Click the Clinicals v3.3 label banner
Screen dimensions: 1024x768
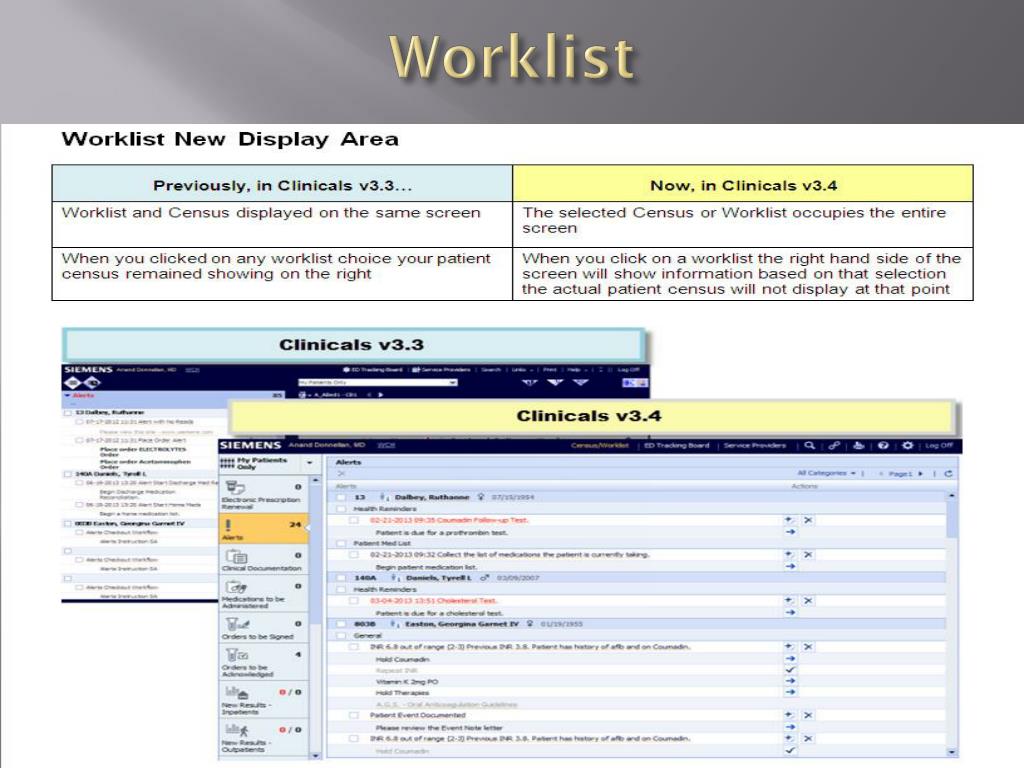click(353, 345)
